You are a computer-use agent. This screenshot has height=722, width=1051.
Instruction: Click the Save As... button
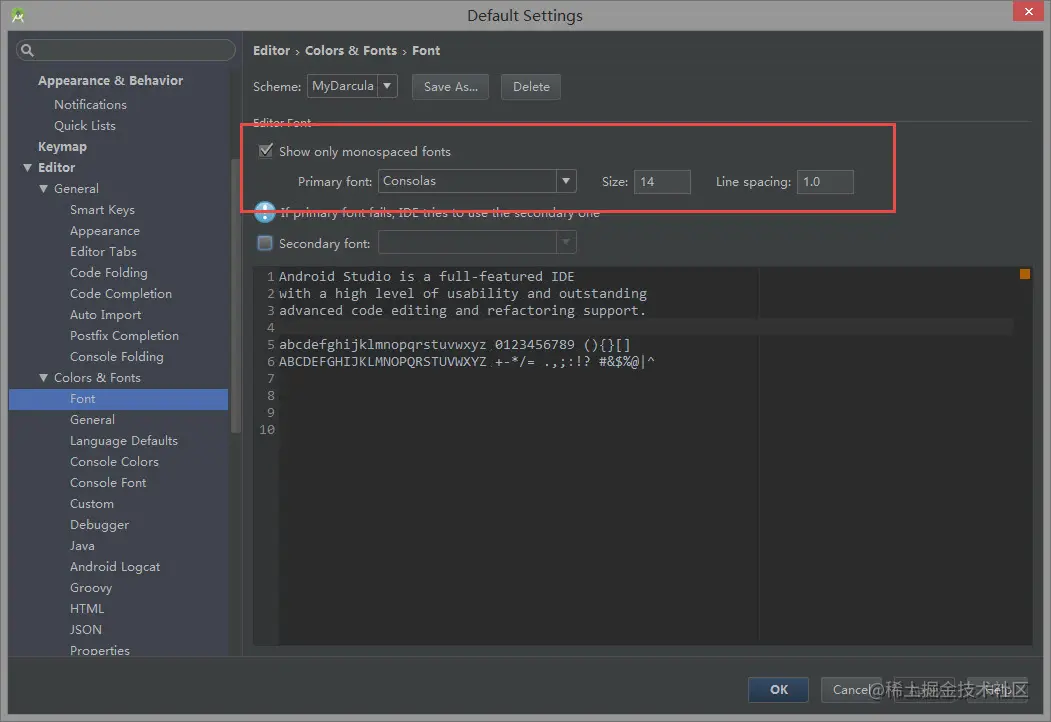pyautogui.click(x=450, y=86)
